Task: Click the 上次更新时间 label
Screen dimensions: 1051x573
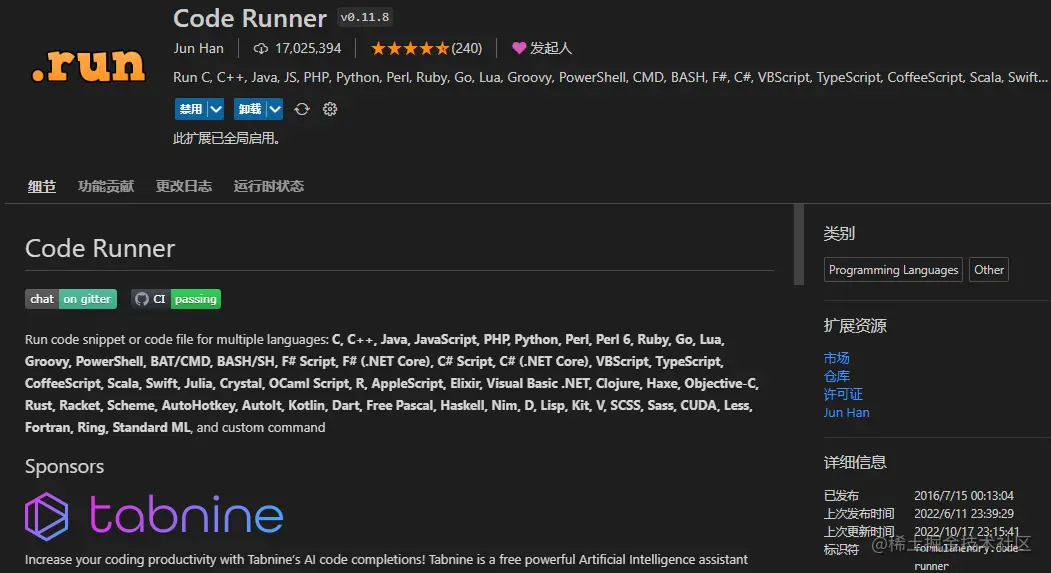Action: [x=859, y=531]
